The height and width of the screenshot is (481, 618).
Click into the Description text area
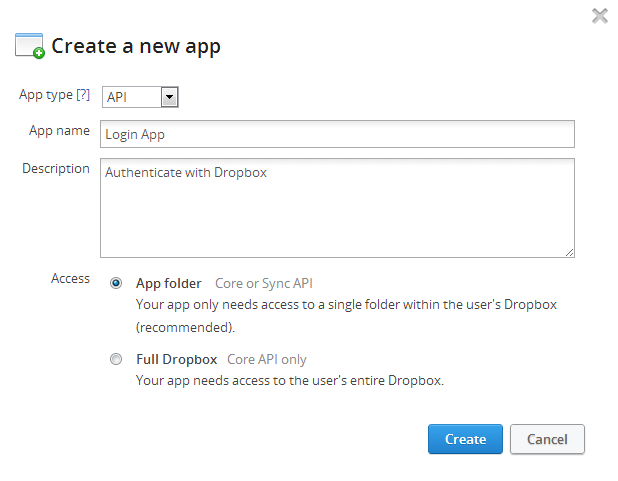pos(337,208)
